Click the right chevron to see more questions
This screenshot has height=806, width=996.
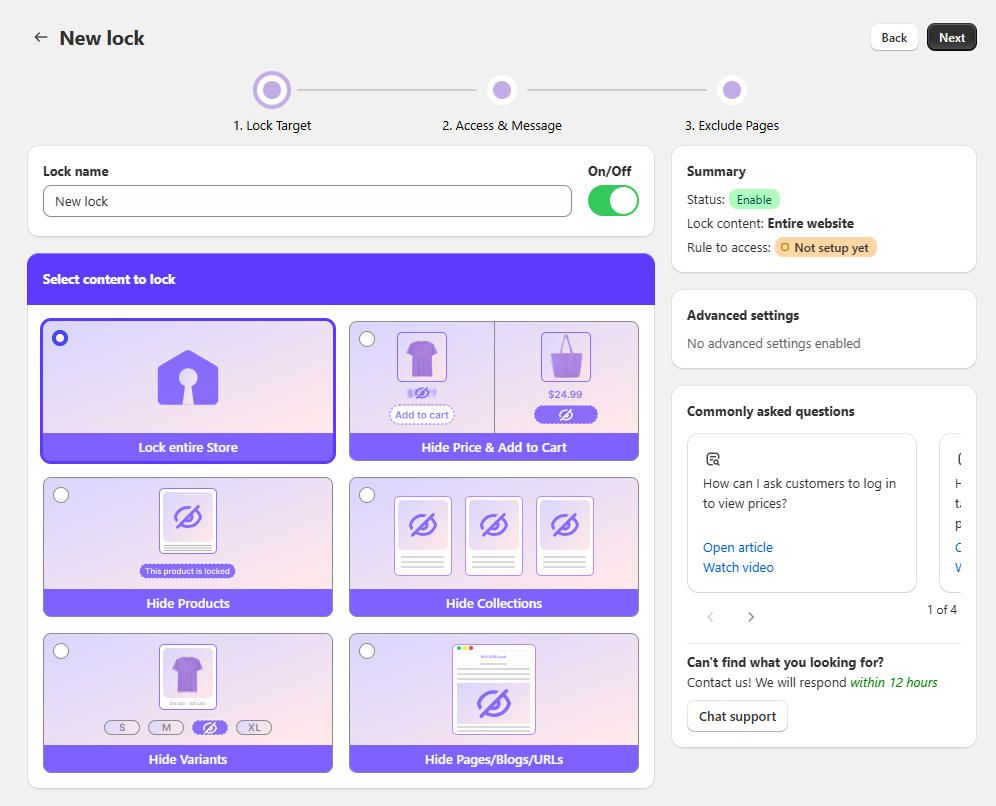(x=751, y=617)
